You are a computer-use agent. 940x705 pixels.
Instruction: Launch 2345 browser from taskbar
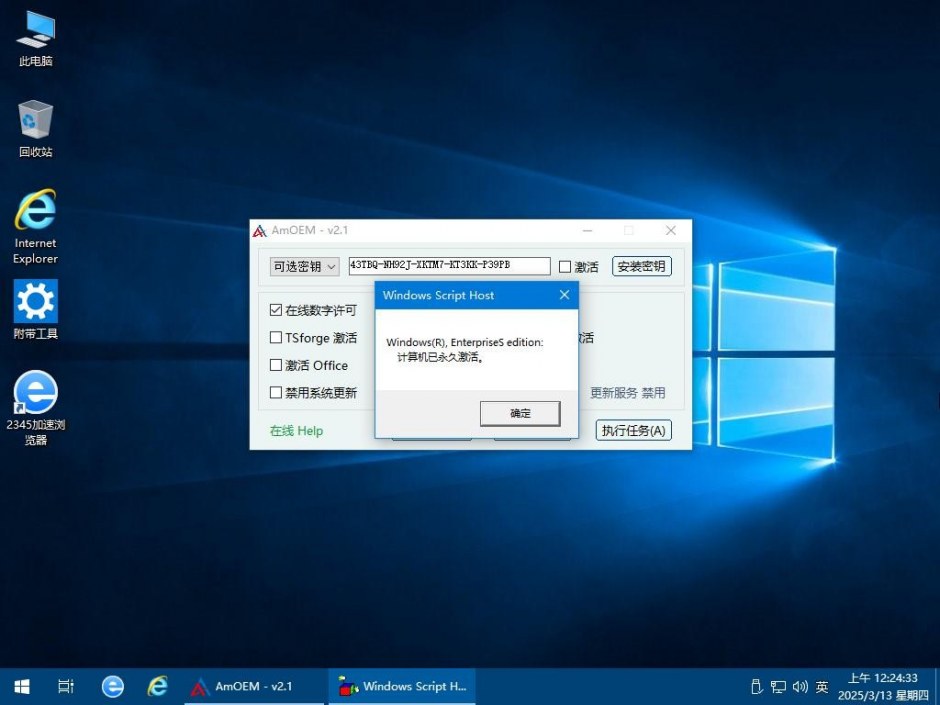click(x=112, y=686)
